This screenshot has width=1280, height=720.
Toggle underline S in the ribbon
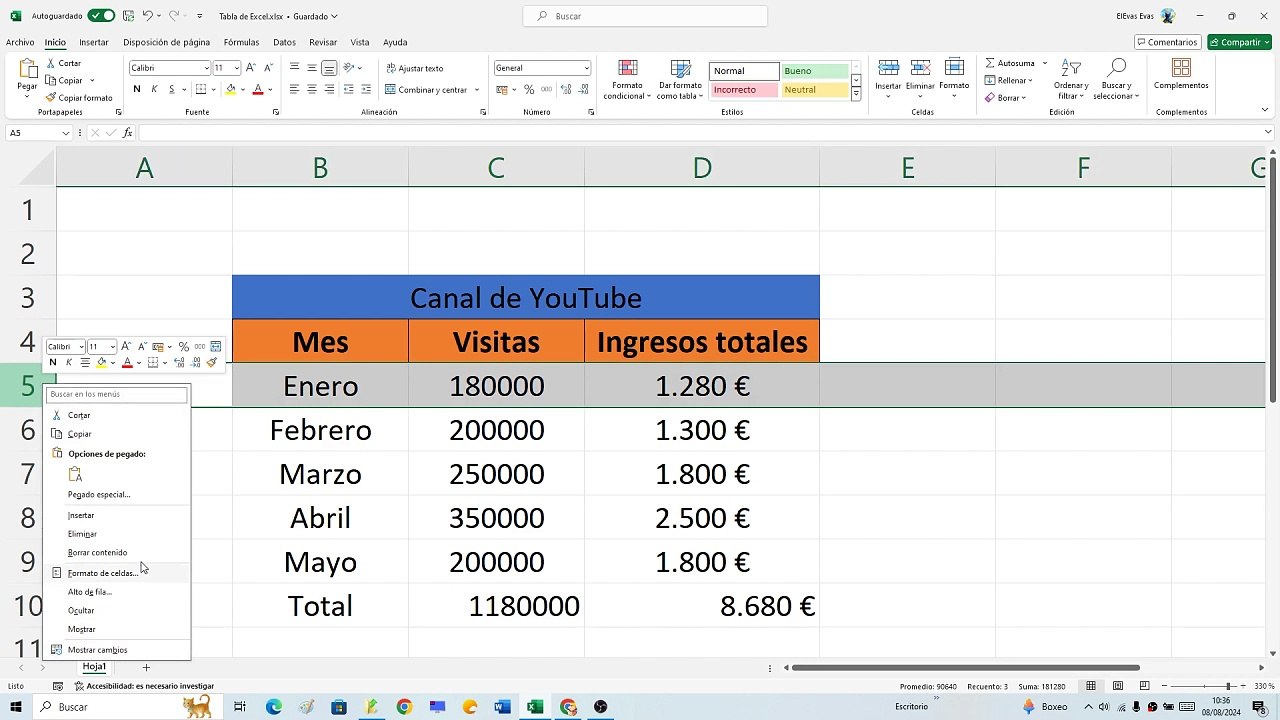[x=171, y=89]
